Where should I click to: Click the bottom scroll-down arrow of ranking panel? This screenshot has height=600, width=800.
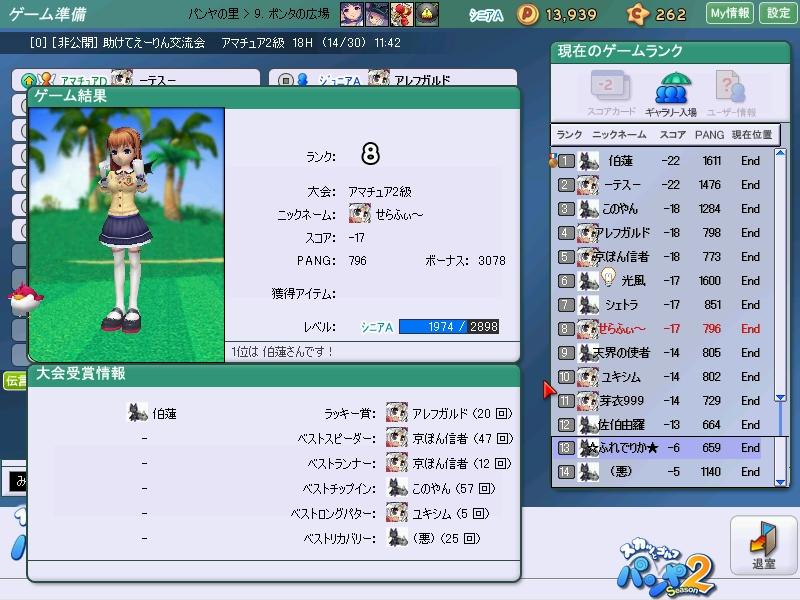tap(780, 482)
